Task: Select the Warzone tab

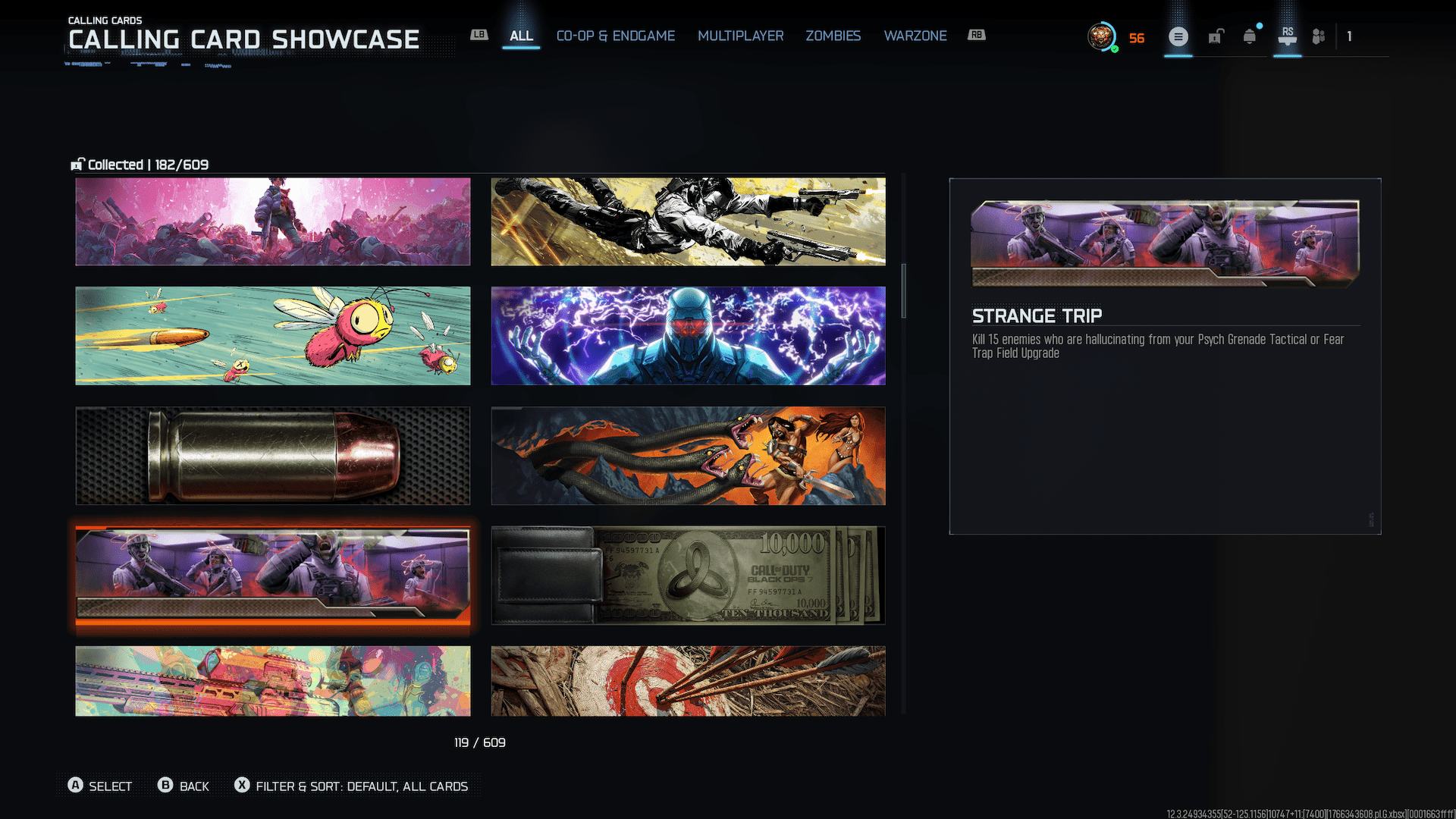Action: pyautogui.click(x=915, y=36)
